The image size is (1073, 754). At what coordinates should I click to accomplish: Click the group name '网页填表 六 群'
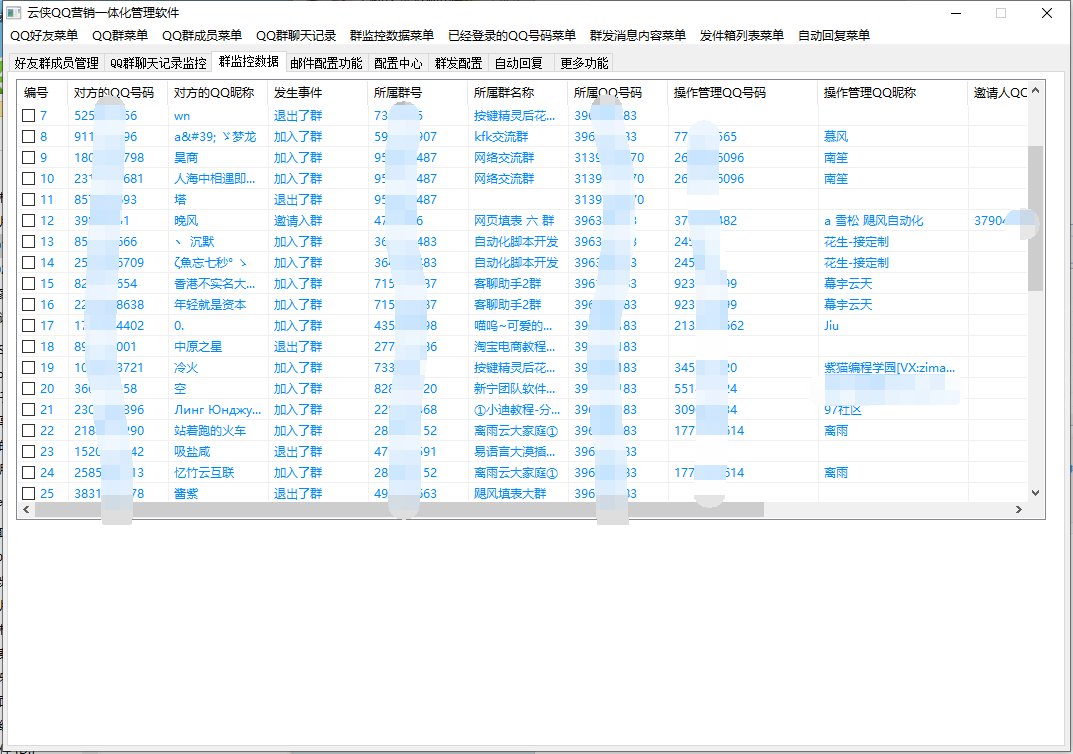click(514, 220)
